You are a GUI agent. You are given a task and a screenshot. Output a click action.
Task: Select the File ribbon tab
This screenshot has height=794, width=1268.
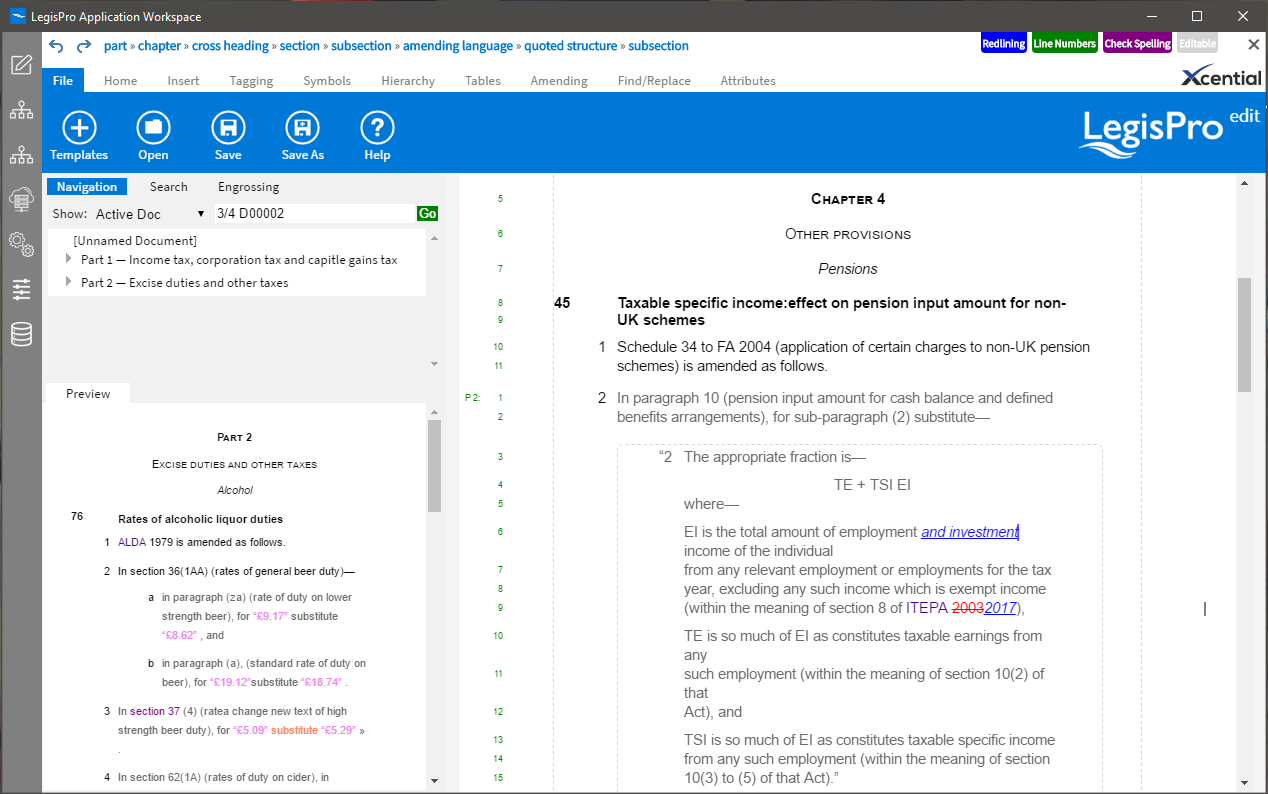pos(62,81)
